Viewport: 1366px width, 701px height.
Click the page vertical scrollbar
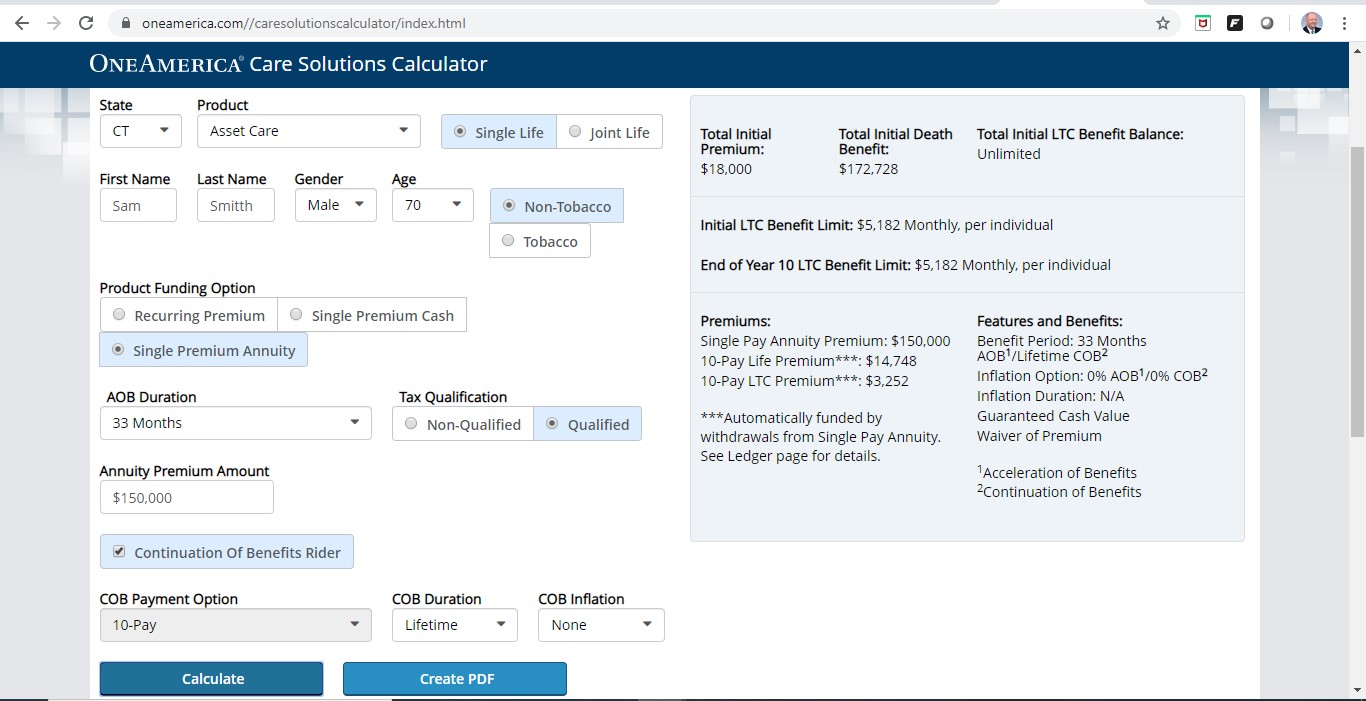[1356, 290]
